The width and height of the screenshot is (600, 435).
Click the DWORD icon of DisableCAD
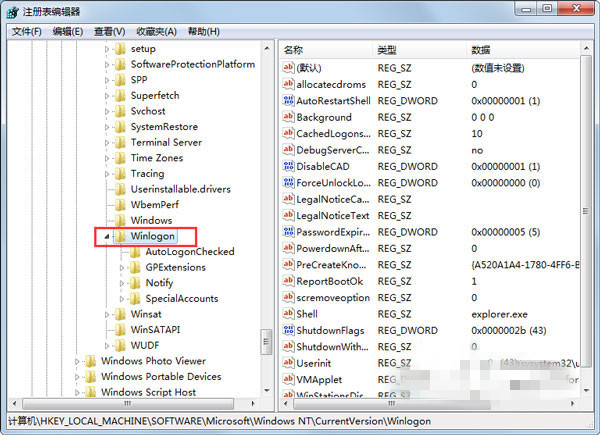point(288,166)
